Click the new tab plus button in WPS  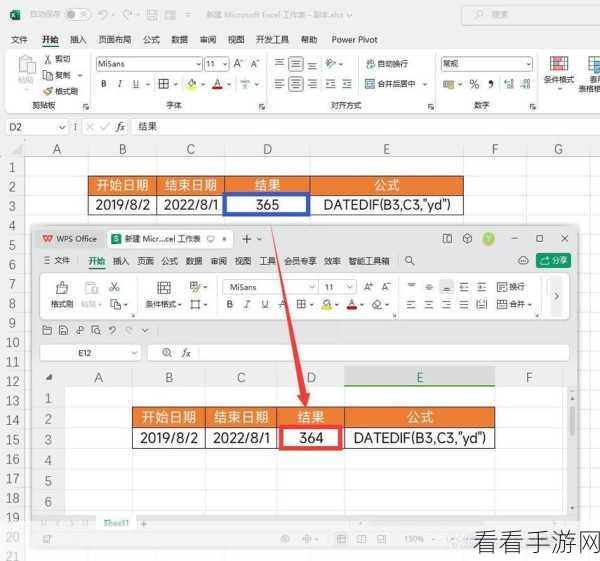coord(246,239)
